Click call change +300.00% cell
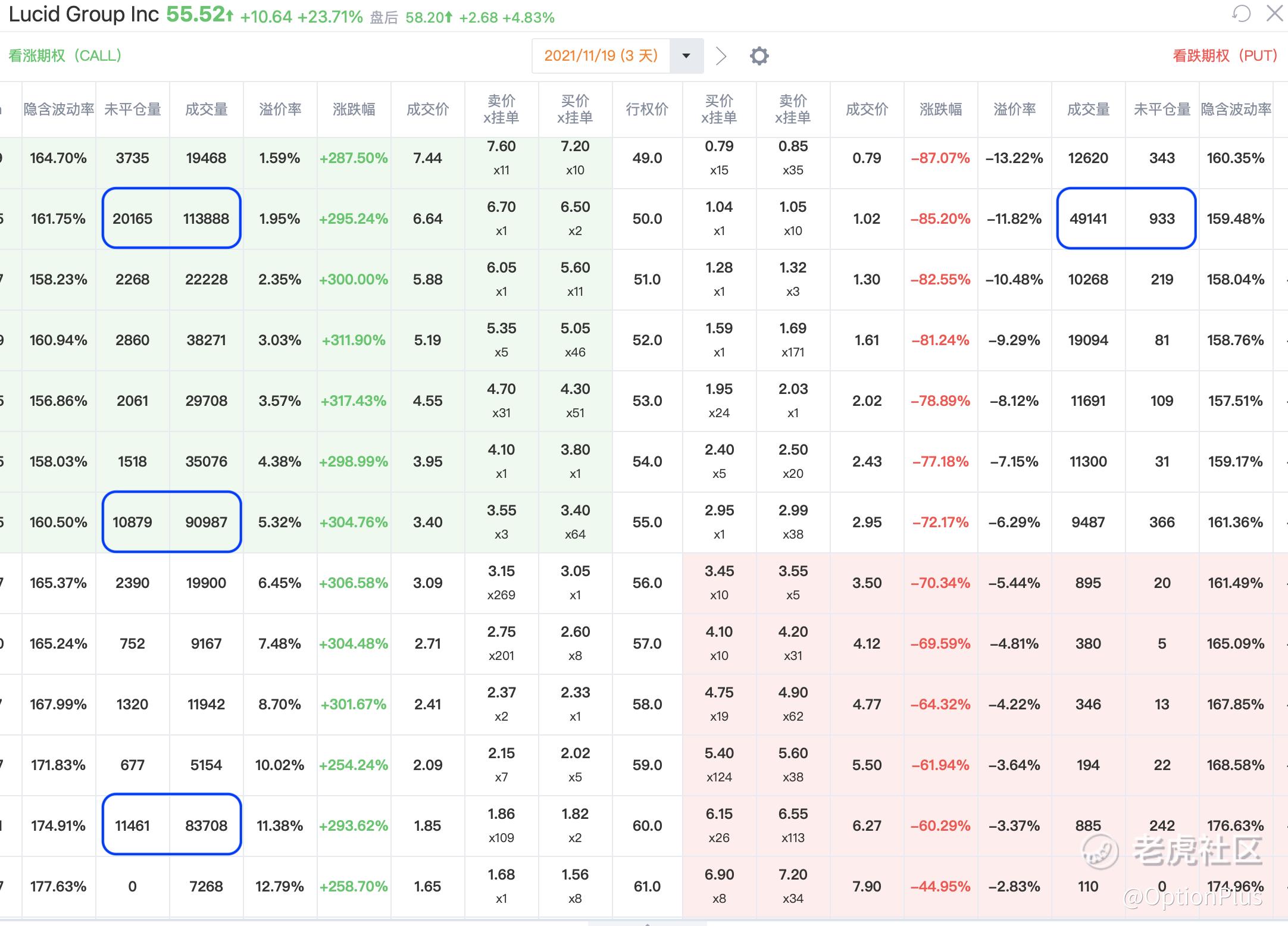 tap(354, 280)
